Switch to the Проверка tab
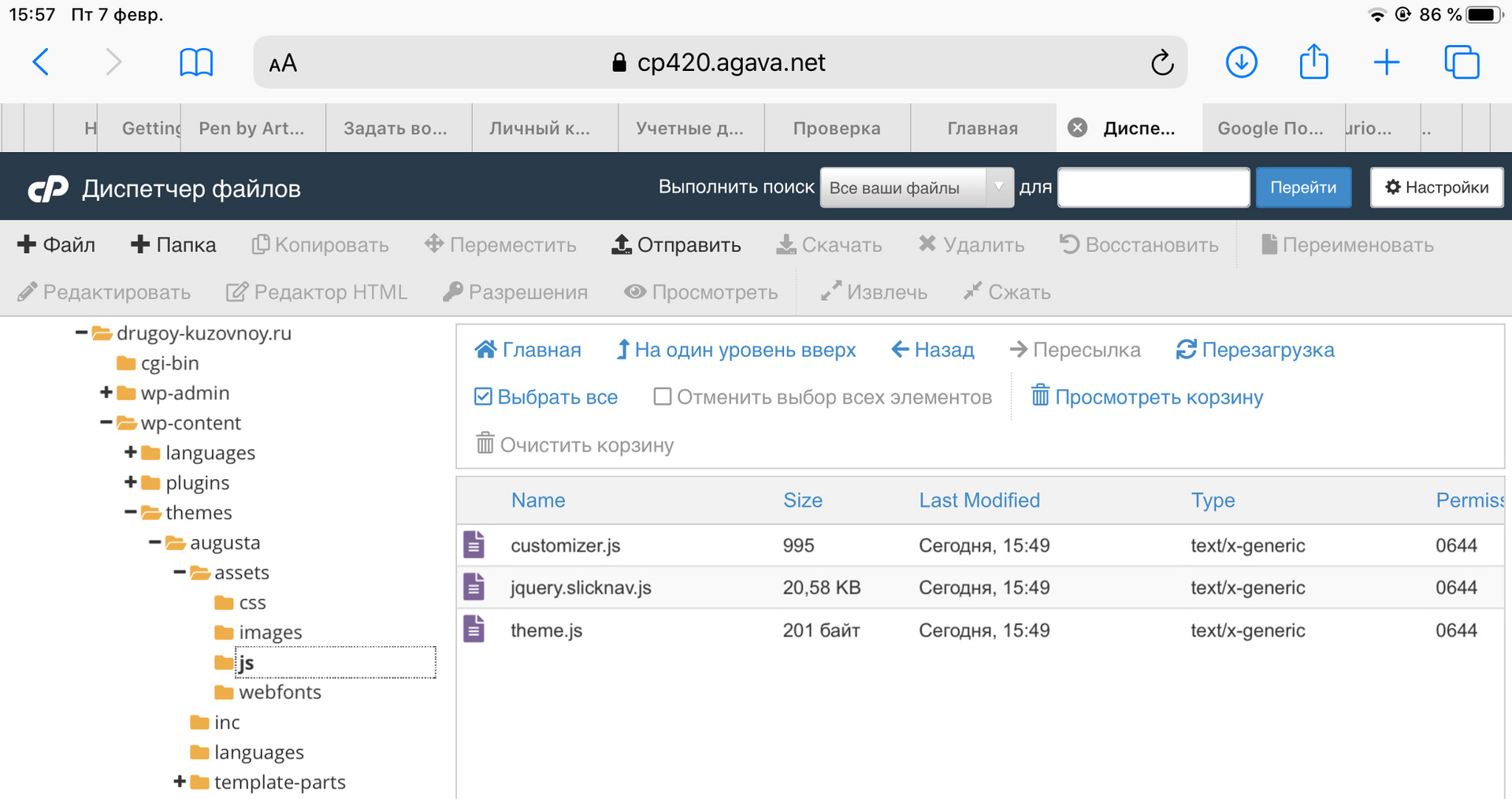 (x=837, y=128)
